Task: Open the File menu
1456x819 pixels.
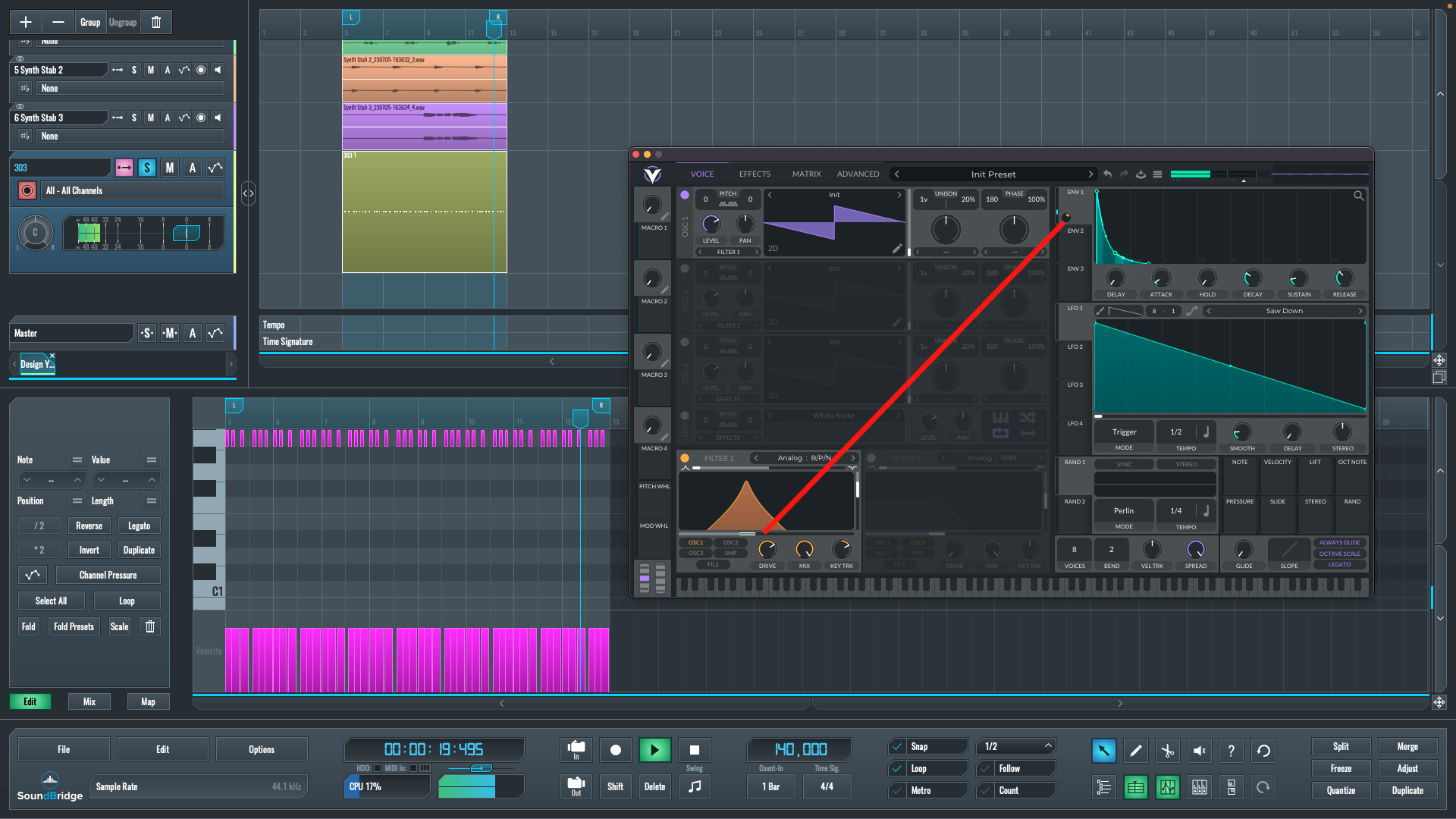Action: 64,749
